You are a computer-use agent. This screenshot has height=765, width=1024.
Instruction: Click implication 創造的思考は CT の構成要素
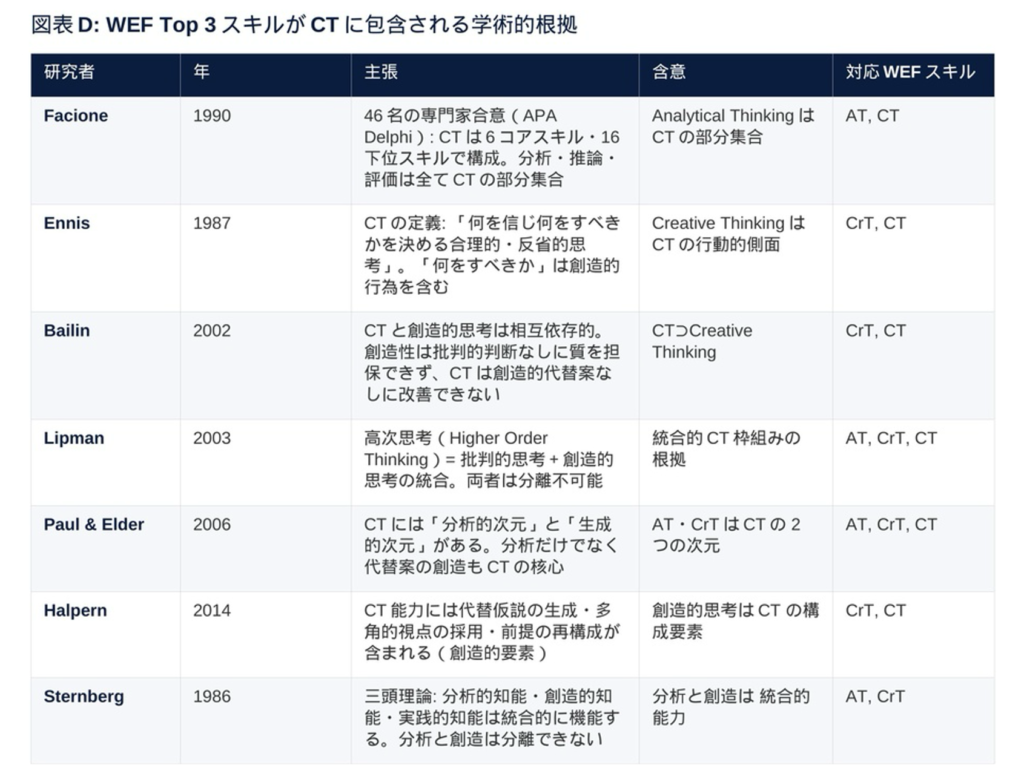coord(735,621)
